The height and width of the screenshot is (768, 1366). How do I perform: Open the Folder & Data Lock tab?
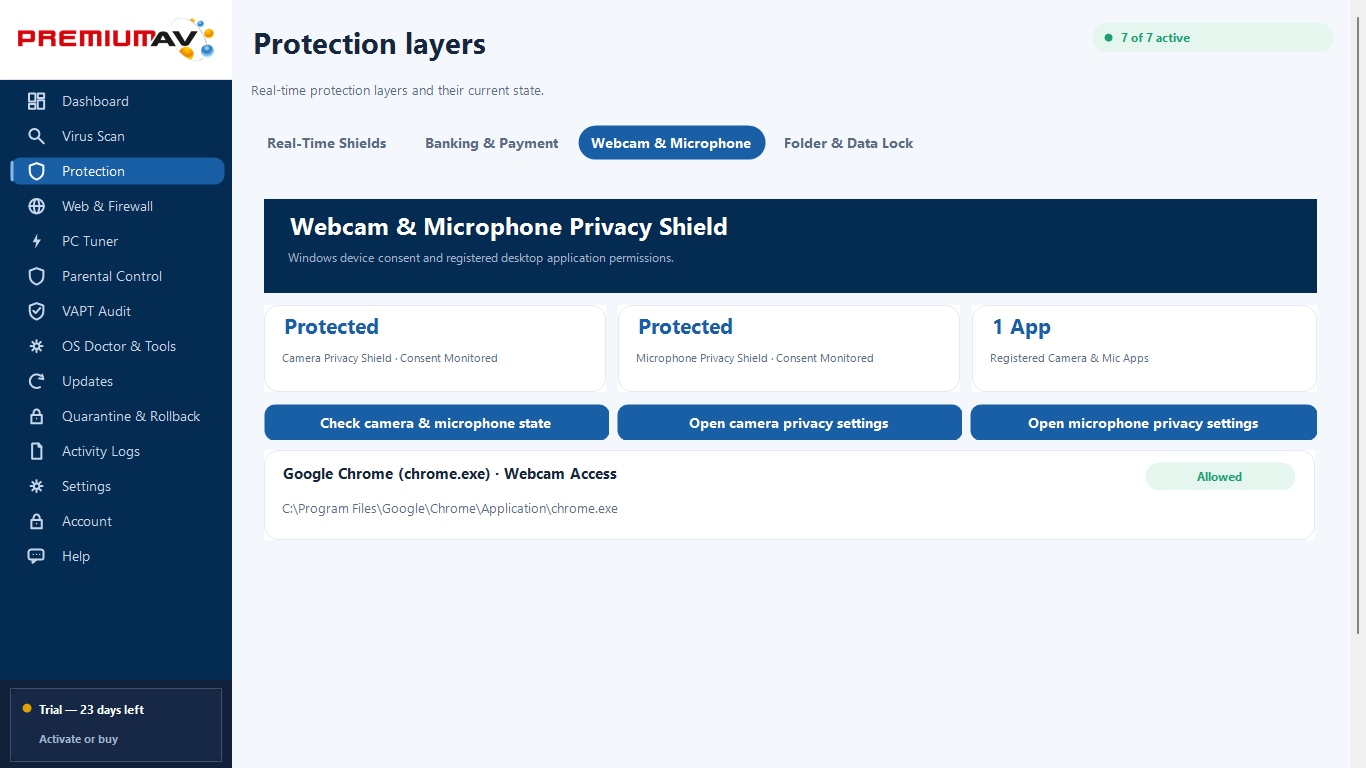(x=848, y=143)
